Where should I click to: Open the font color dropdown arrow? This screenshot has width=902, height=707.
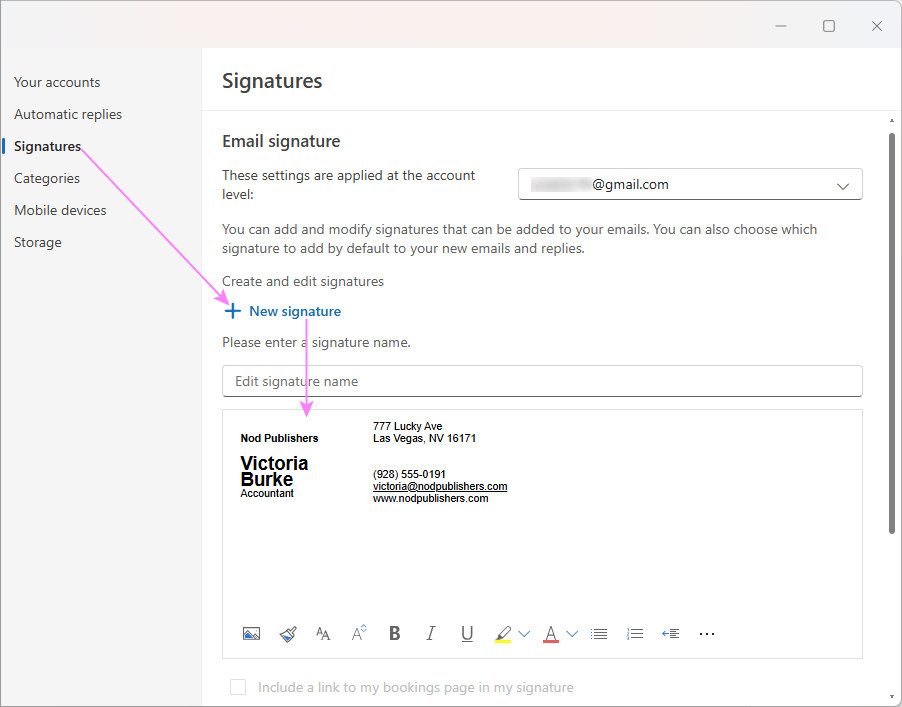click(572, 634)
